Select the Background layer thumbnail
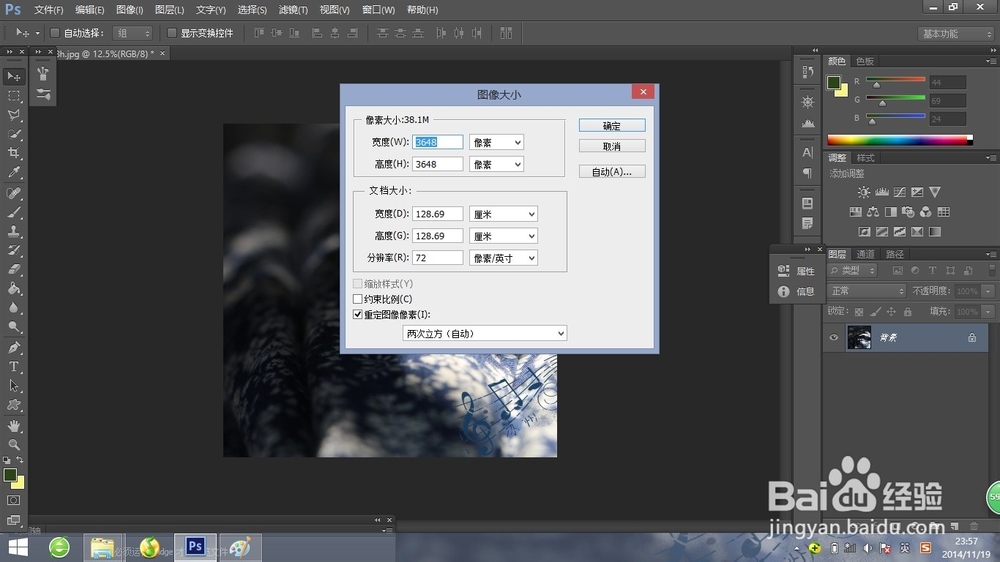Image resolution: width=1000 pixels, height=562 pixels. (x=859, y=337)
